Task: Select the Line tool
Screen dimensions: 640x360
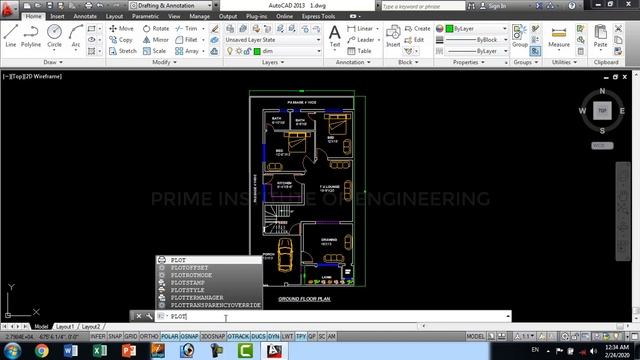Action: pos(11,36)
